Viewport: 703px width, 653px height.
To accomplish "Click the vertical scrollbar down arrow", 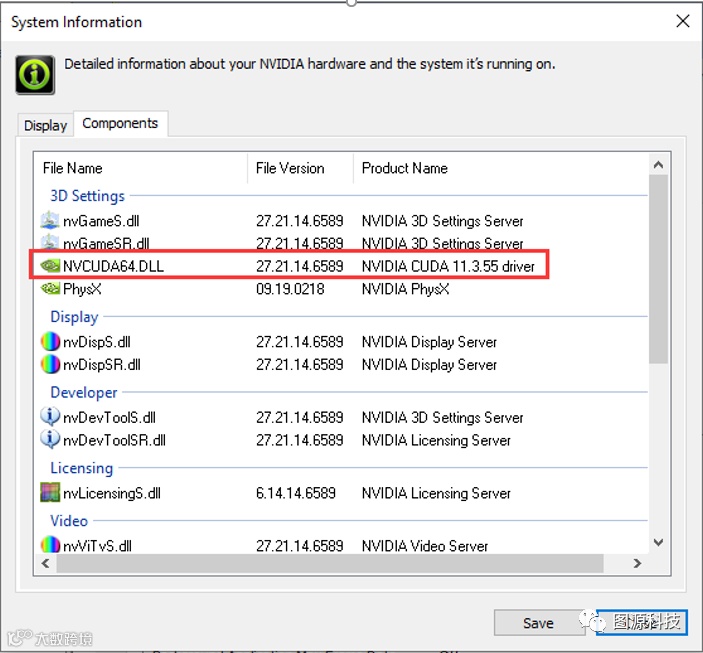I will (658, 542).
